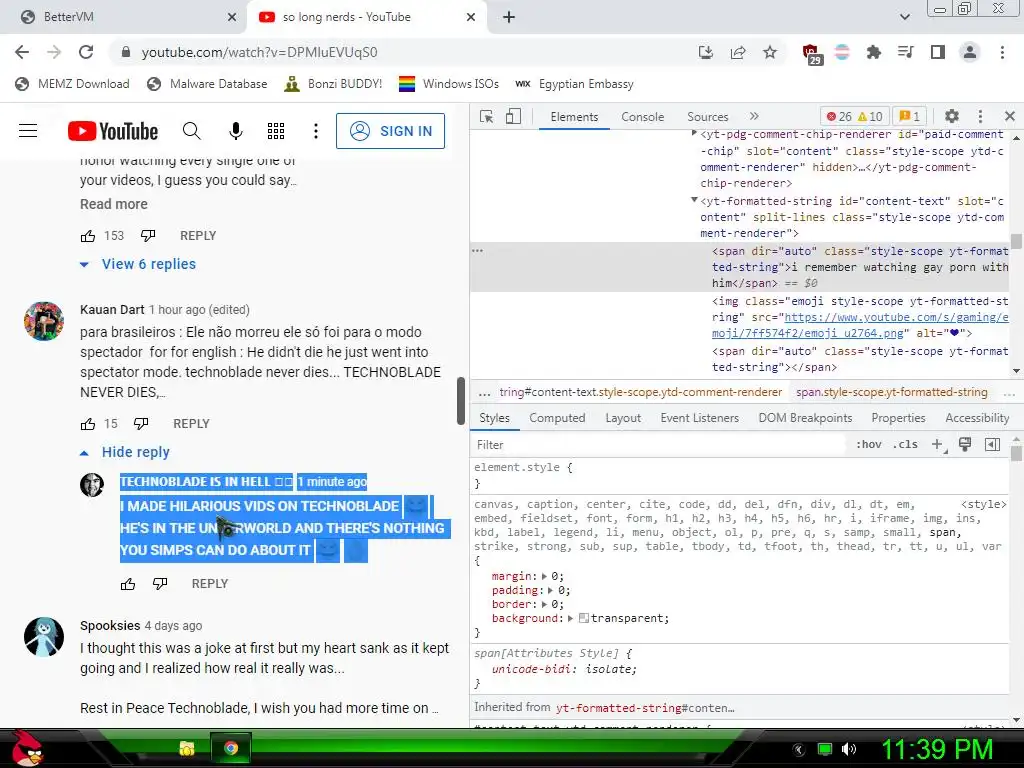Select Event Listeners tab
This screenshot has height=768, width=1024.
click(699, 418)
